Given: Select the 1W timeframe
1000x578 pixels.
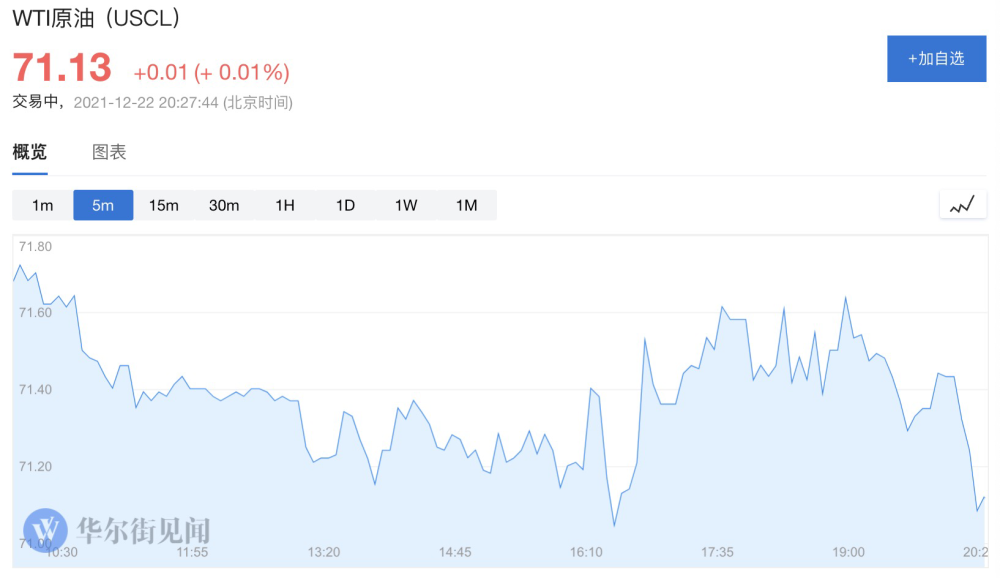Looking at the screenshot, I should pos(406,205).
